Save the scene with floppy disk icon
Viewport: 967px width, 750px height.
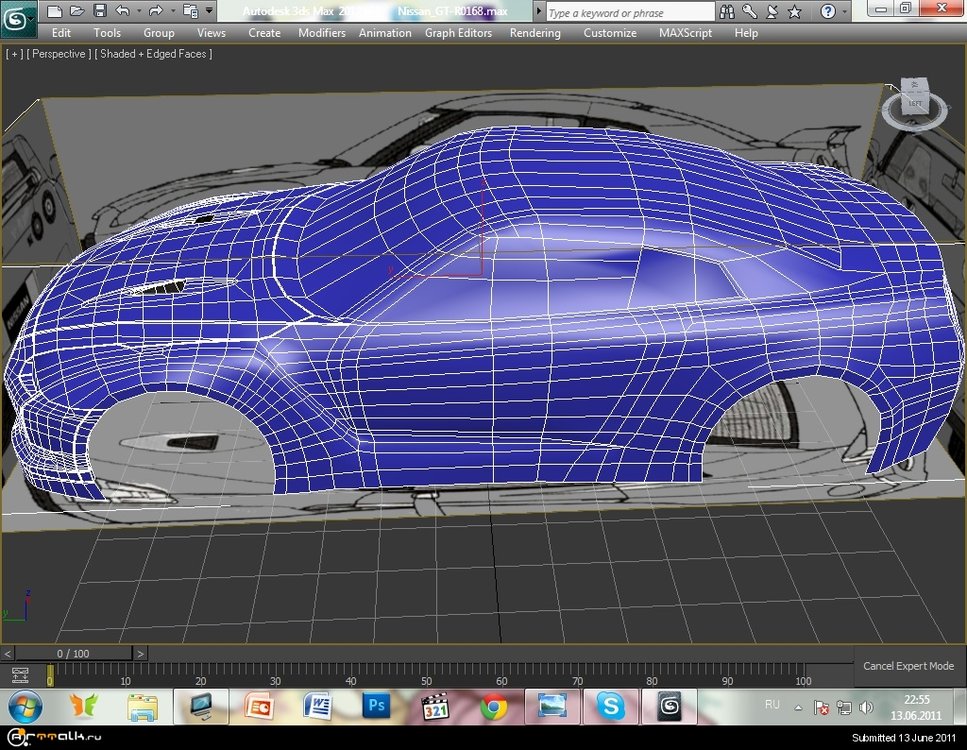[x=99, y=11]
